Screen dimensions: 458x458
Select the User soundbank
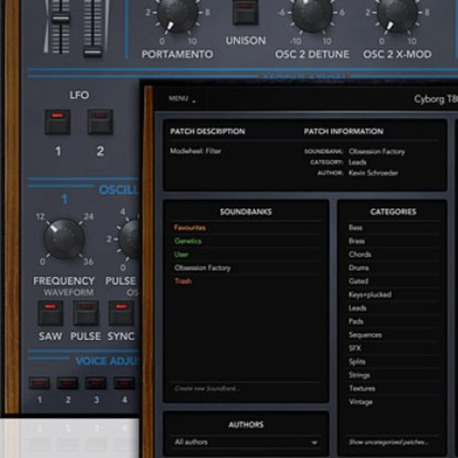click(246, 254)
